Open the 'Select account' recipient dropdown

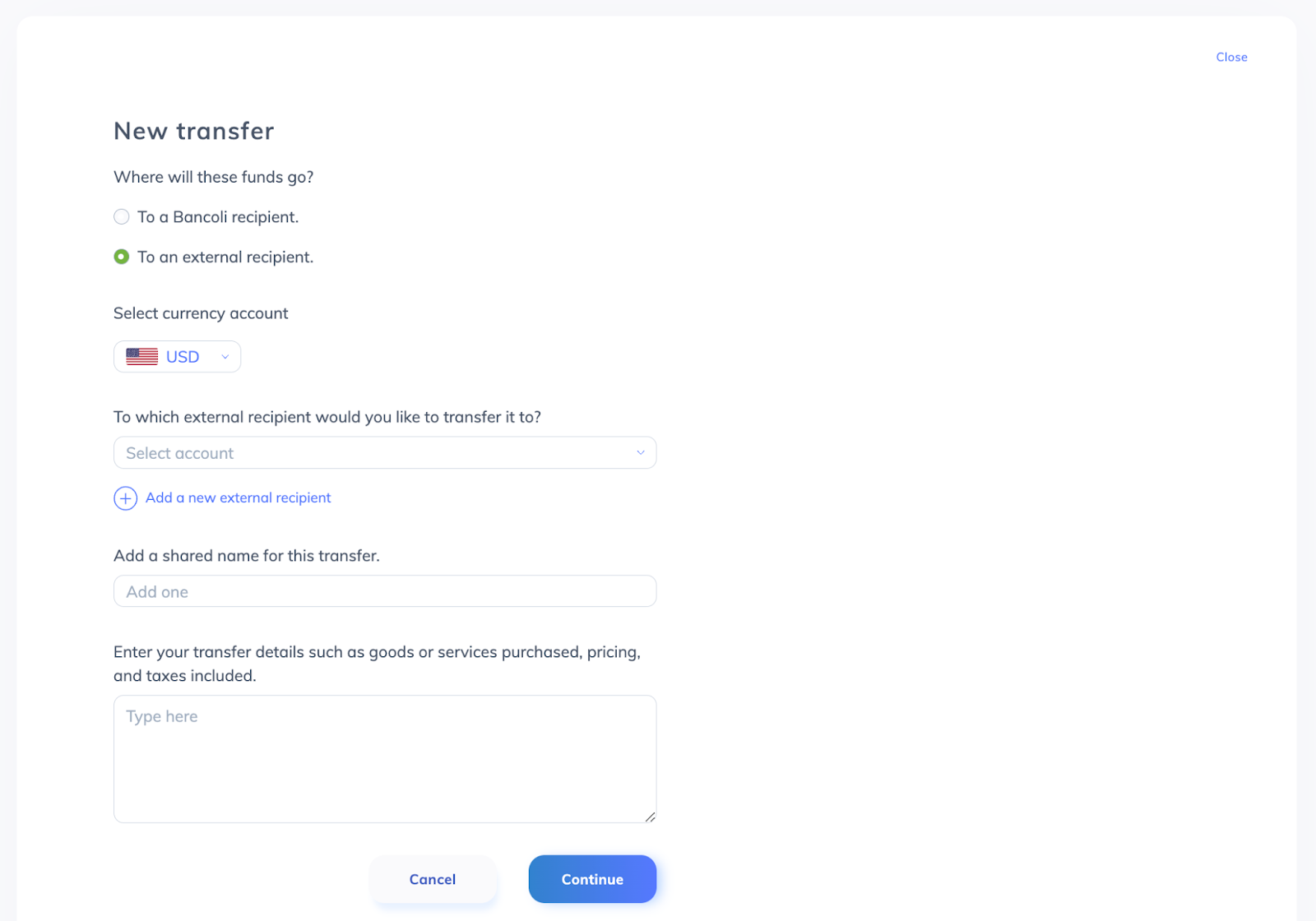pyautogui.click(x=384, y=453)
